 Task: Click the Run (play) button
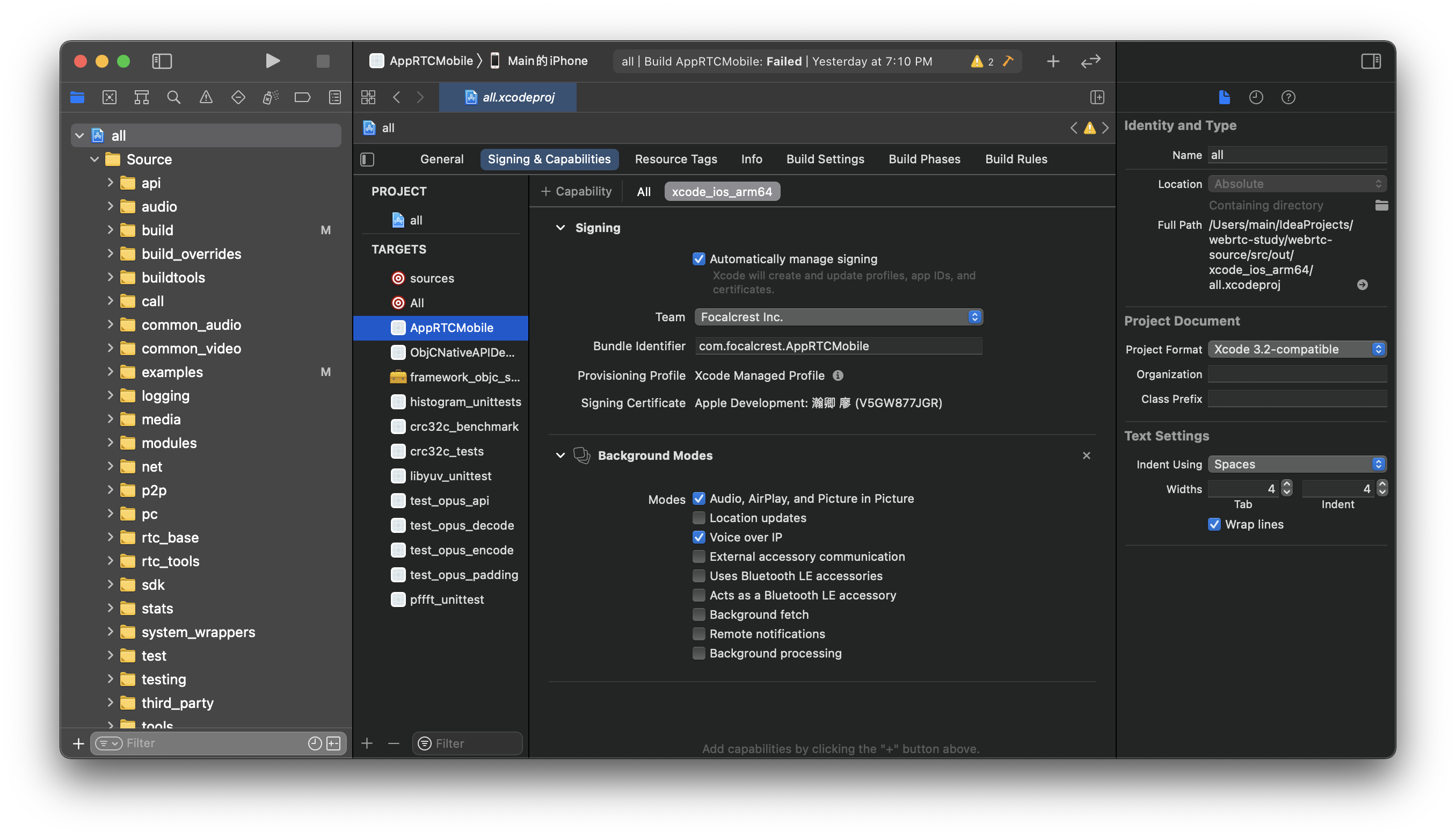click(273, 61)
